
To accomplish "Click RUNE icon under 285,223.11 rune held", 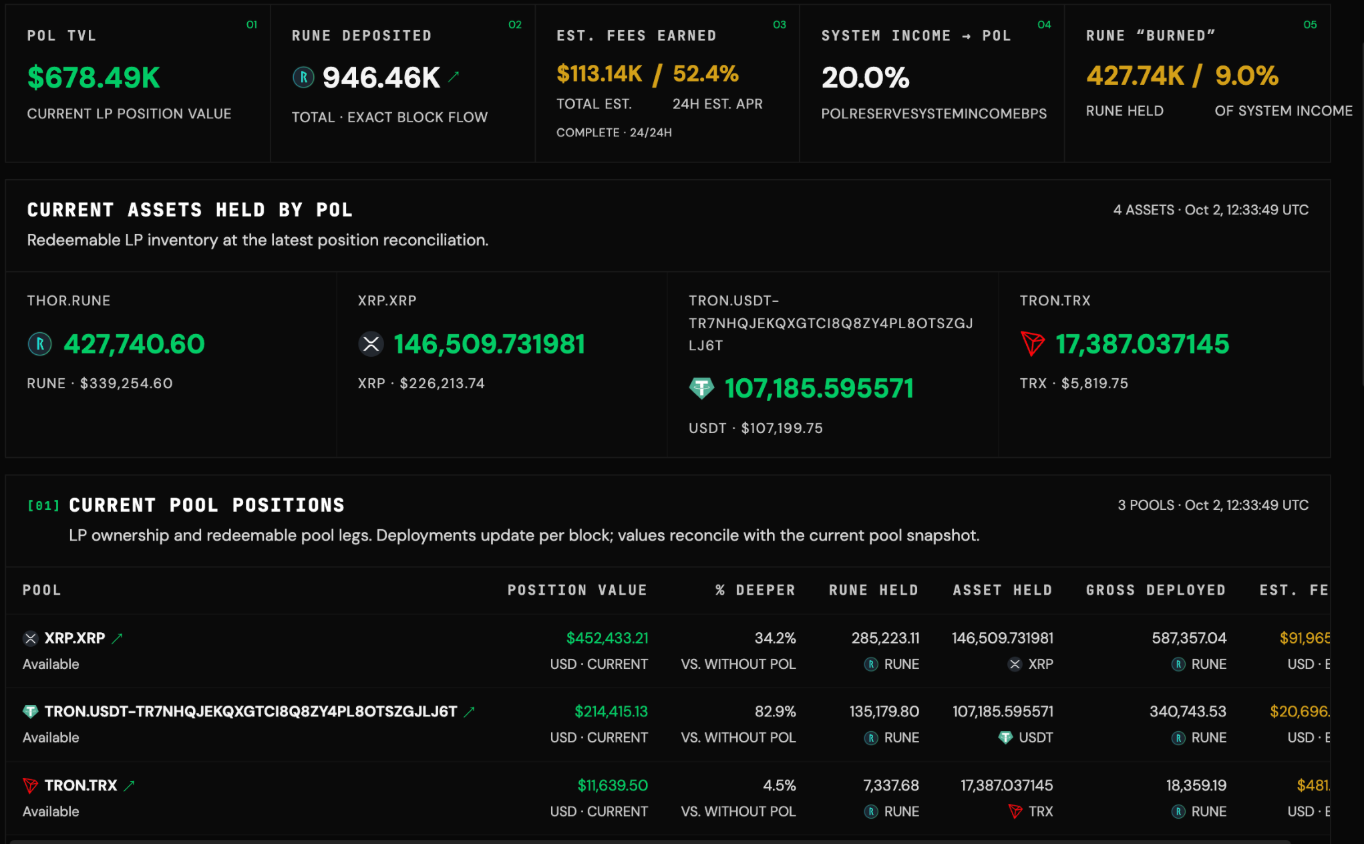I will pos(872,664).
